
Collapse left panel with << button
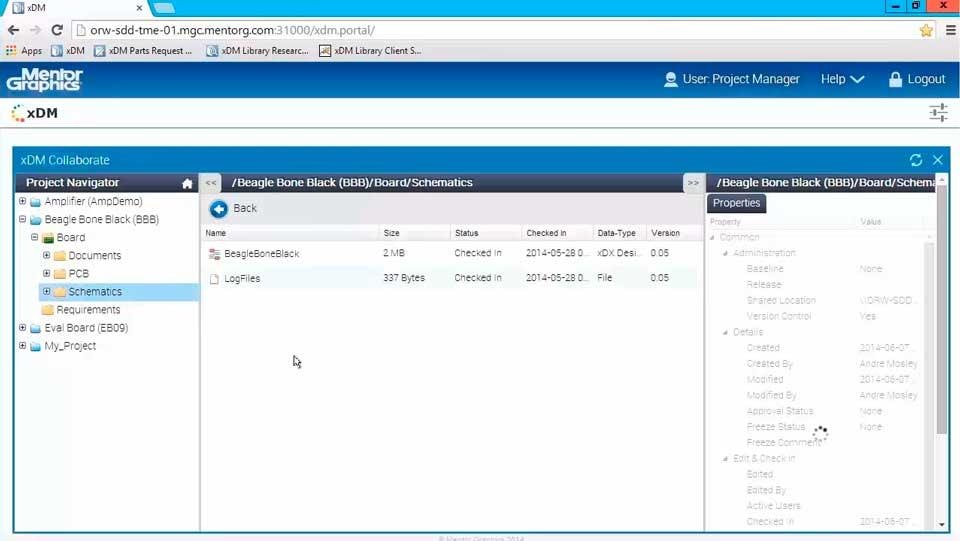[x=211, y=182]
